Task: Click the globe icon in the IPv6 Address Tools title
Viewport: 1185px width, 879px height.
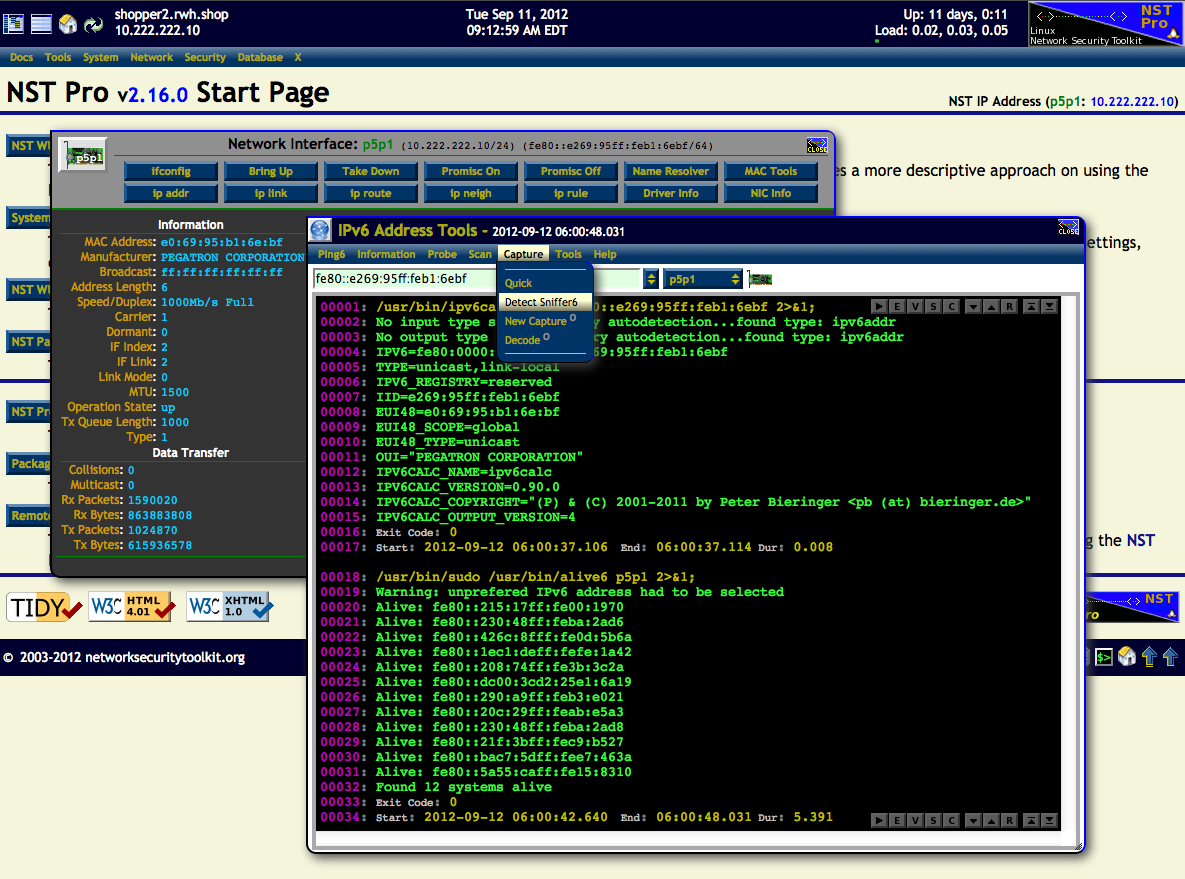Action: [320, 230]
